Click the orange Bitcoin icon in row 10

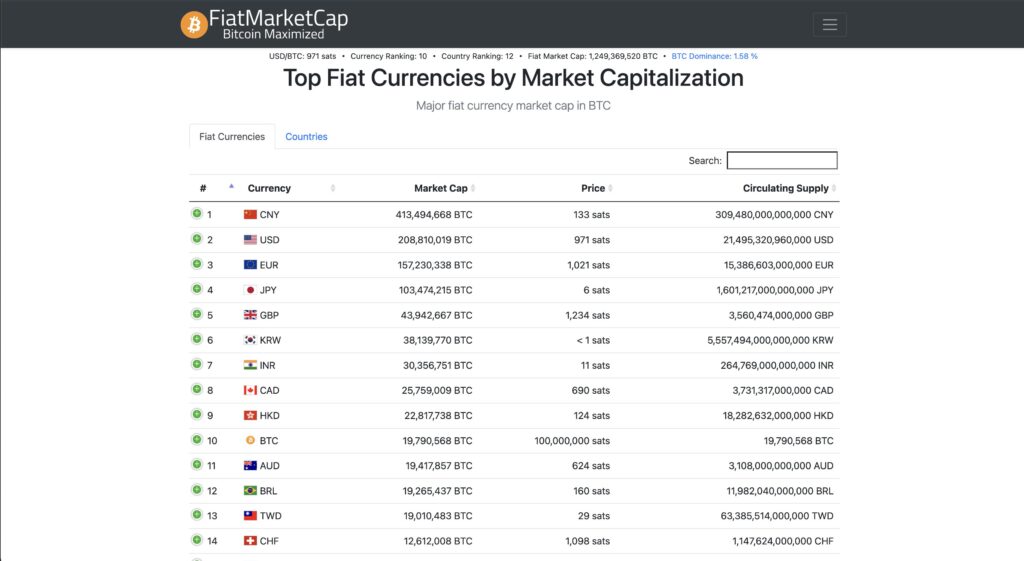point(250,440)
